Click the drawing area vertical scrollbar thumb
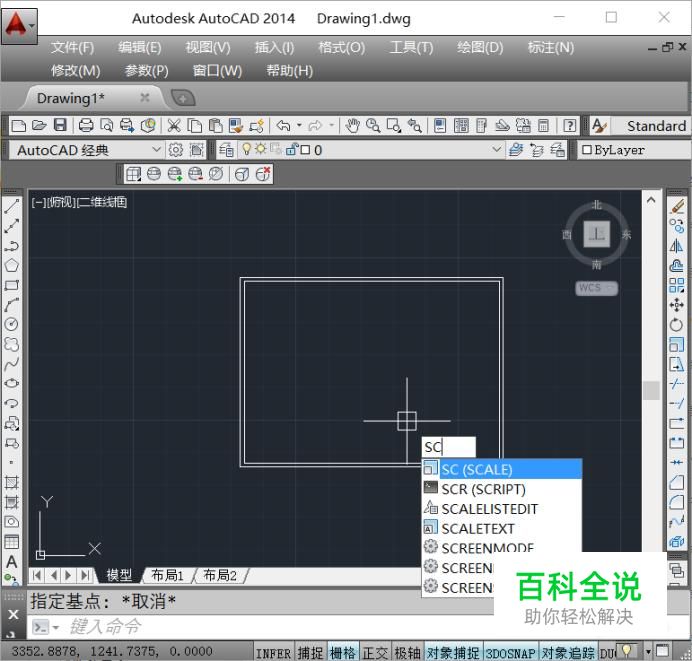 [x=651, y=391]
